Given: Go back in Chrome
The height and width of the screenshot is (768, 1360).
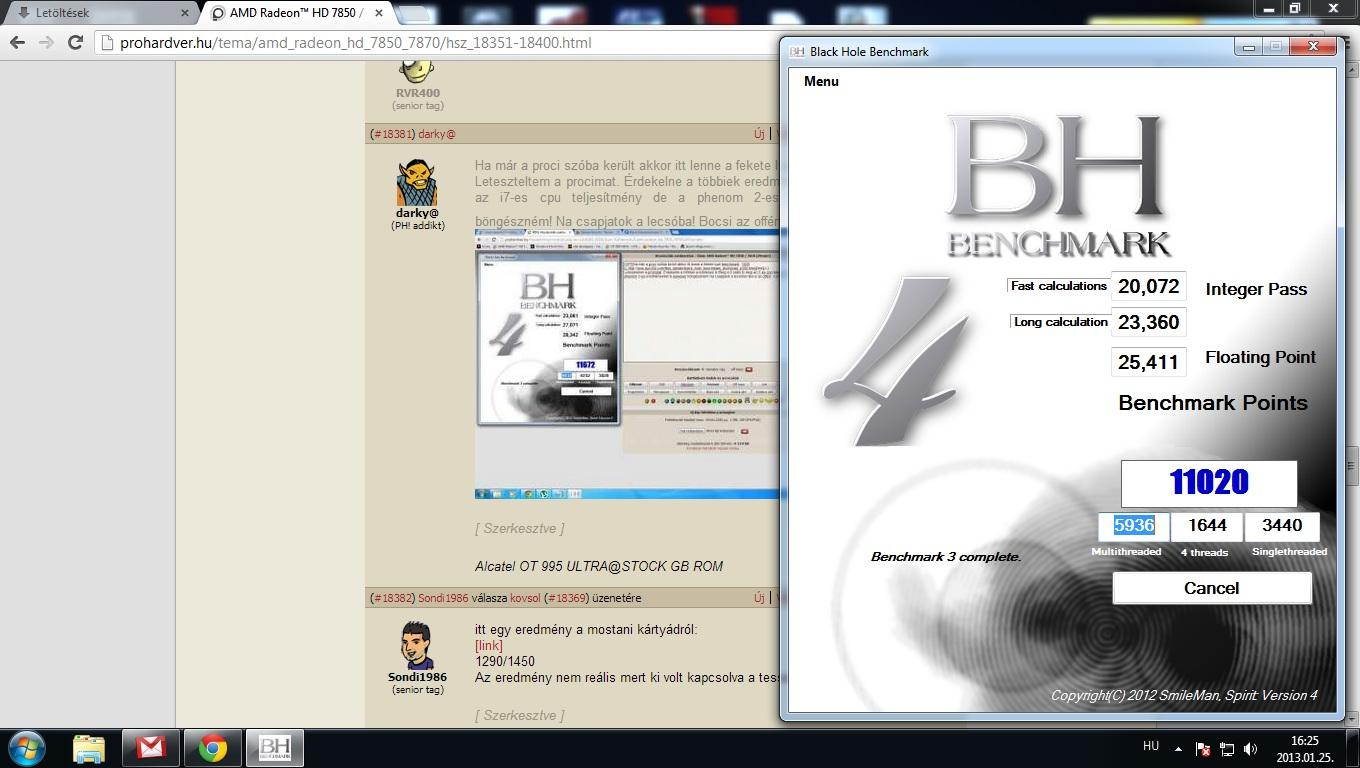Looking at the screenshot, I should pyautogui.click(x=16, y=43).
